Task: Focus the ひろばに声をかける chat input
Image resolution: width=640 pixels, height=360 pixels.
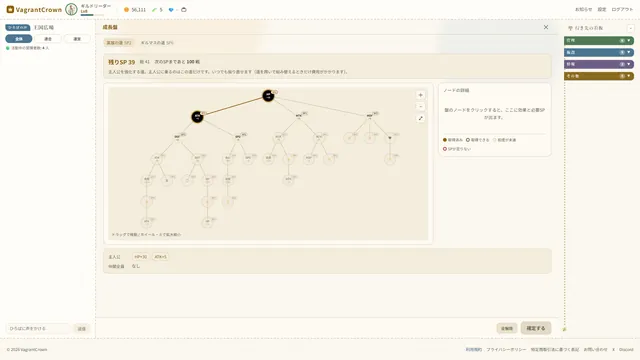Action: 38,329
